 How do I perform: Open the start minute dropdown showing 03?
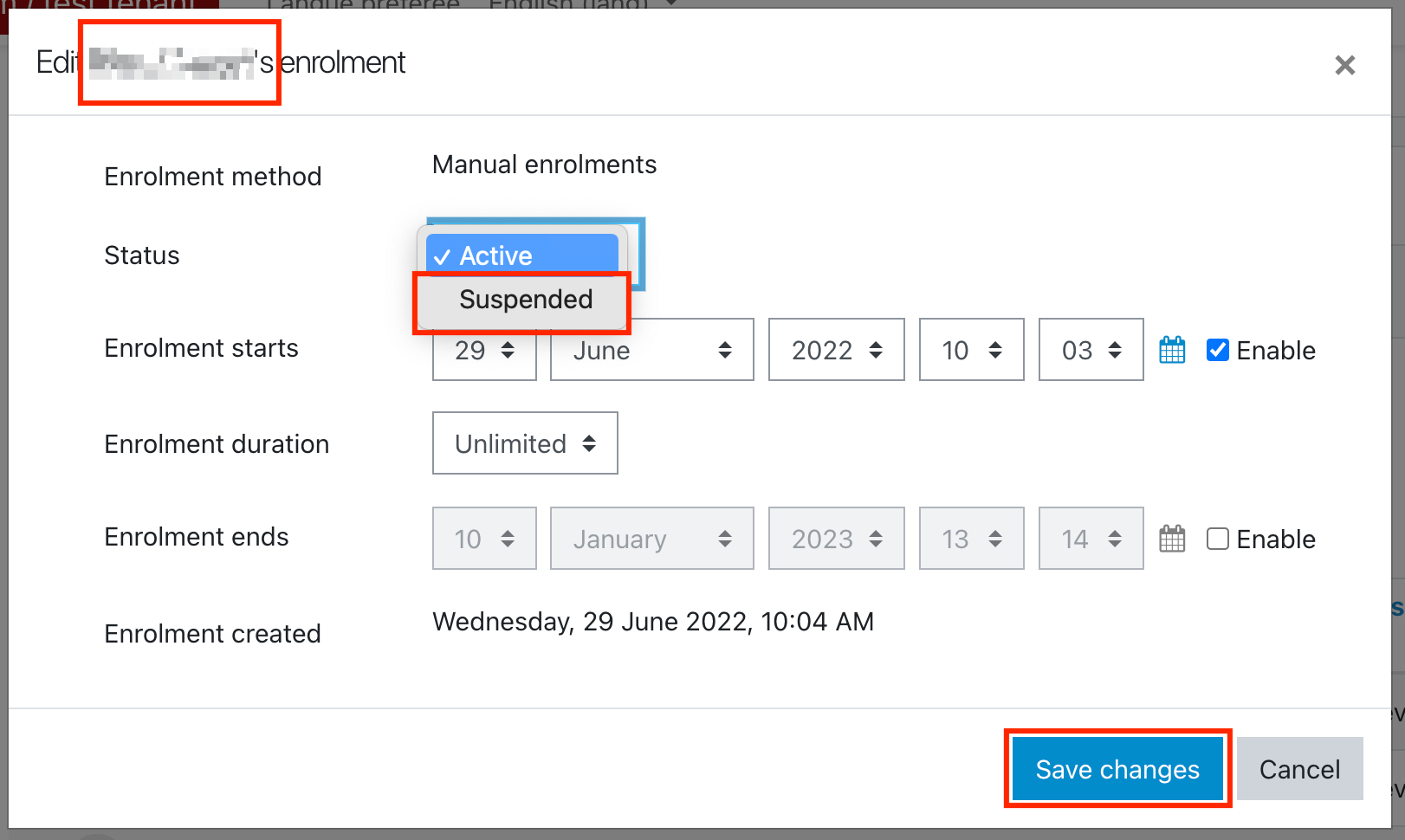click(x=1091, y=350)
